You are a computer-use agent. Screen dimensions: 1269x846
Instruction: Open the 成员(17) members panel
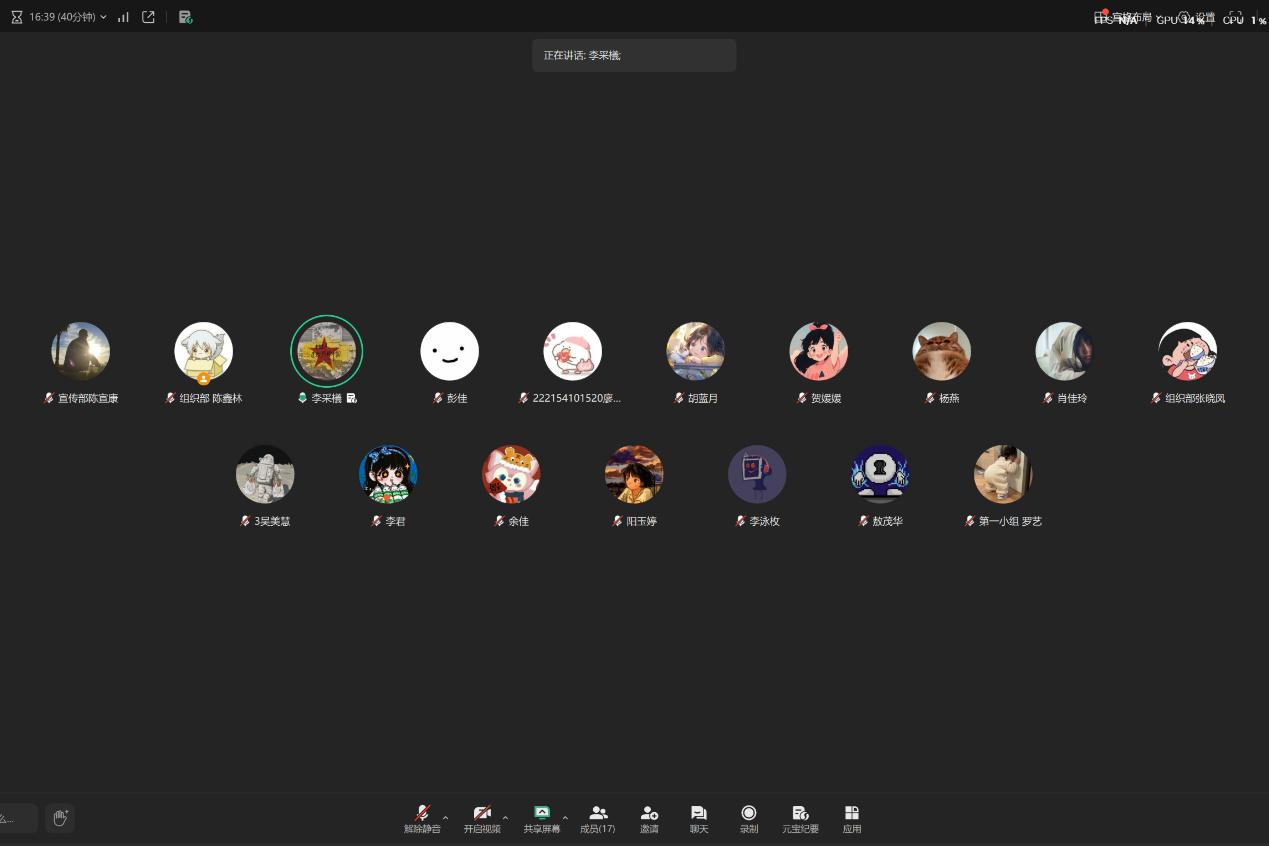coord(598,818)
